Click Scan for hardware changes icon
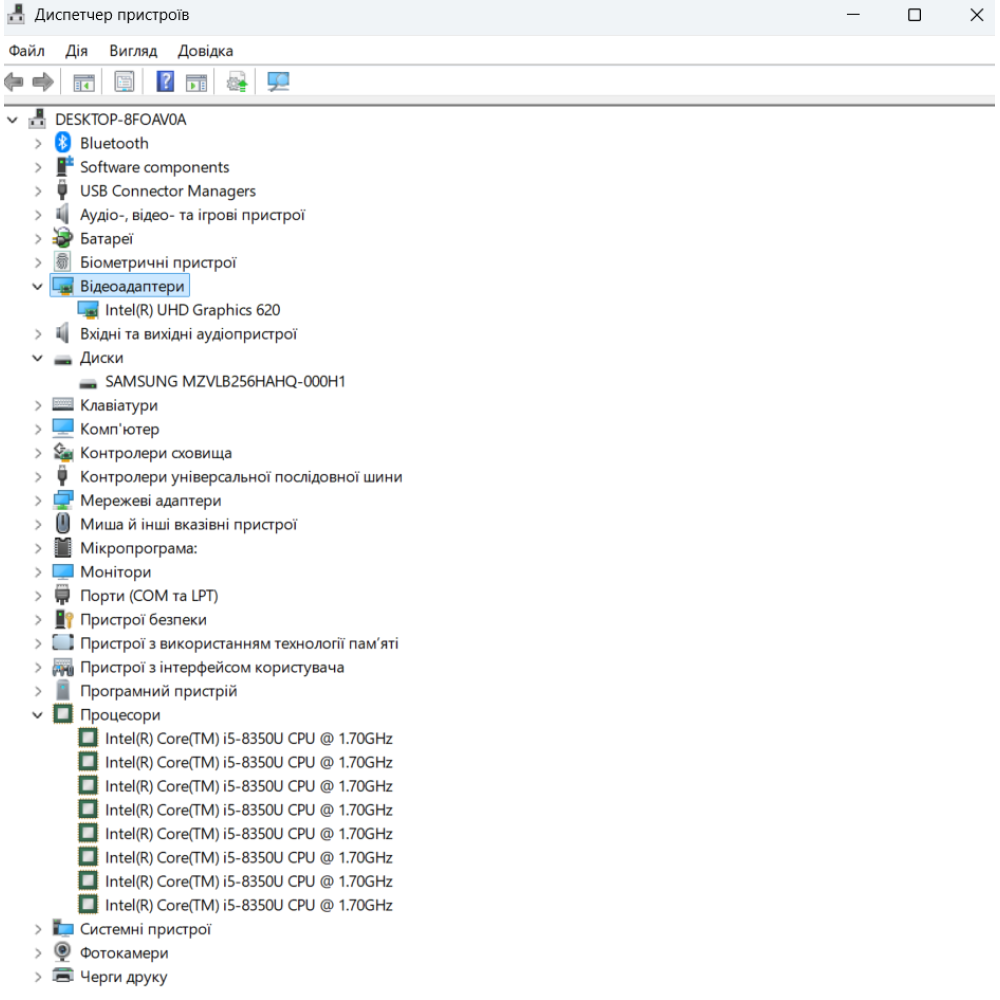Image resolution: width=1000 pixels, height=1000 pixels. 278,83
